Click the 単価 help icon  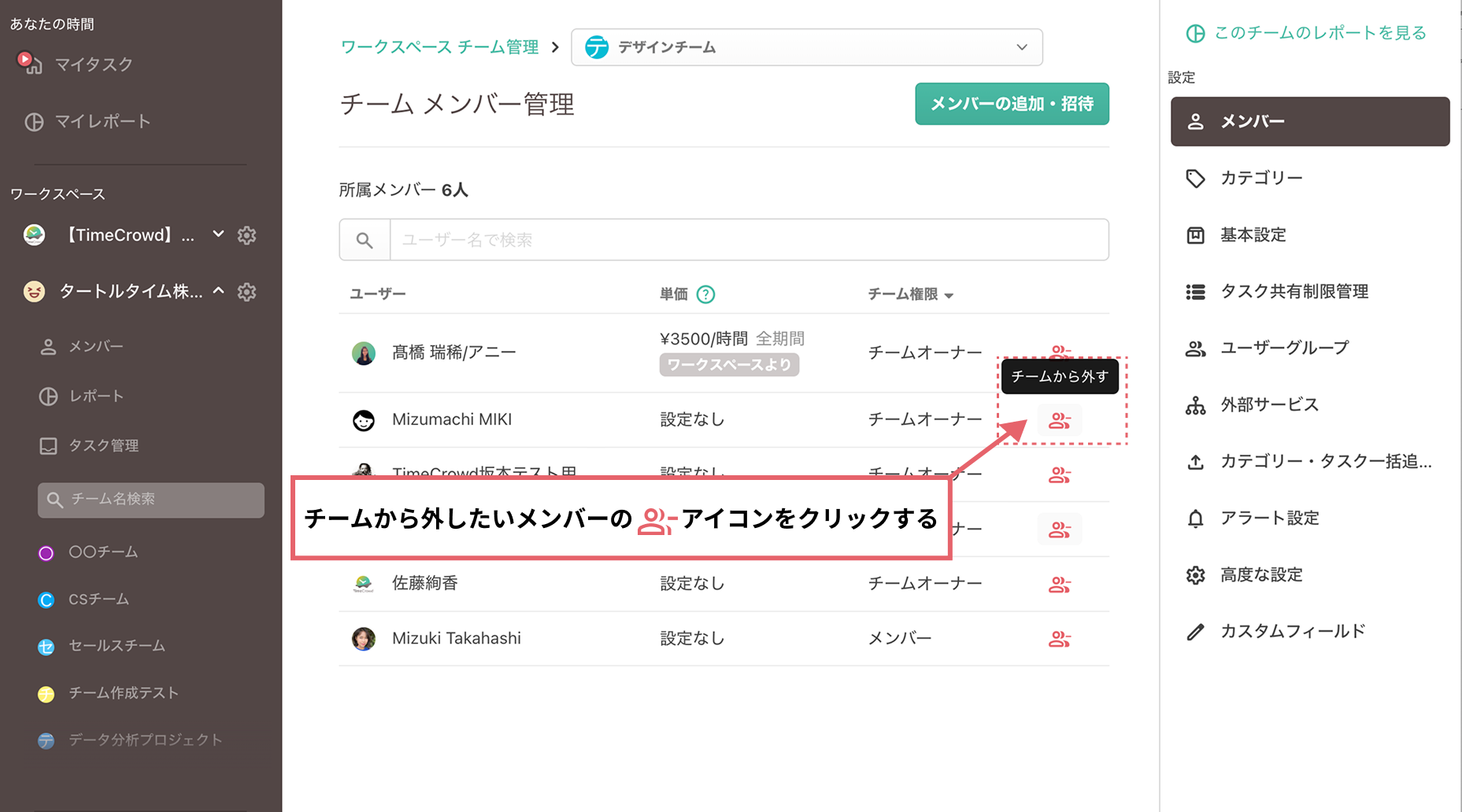[707, 294]
